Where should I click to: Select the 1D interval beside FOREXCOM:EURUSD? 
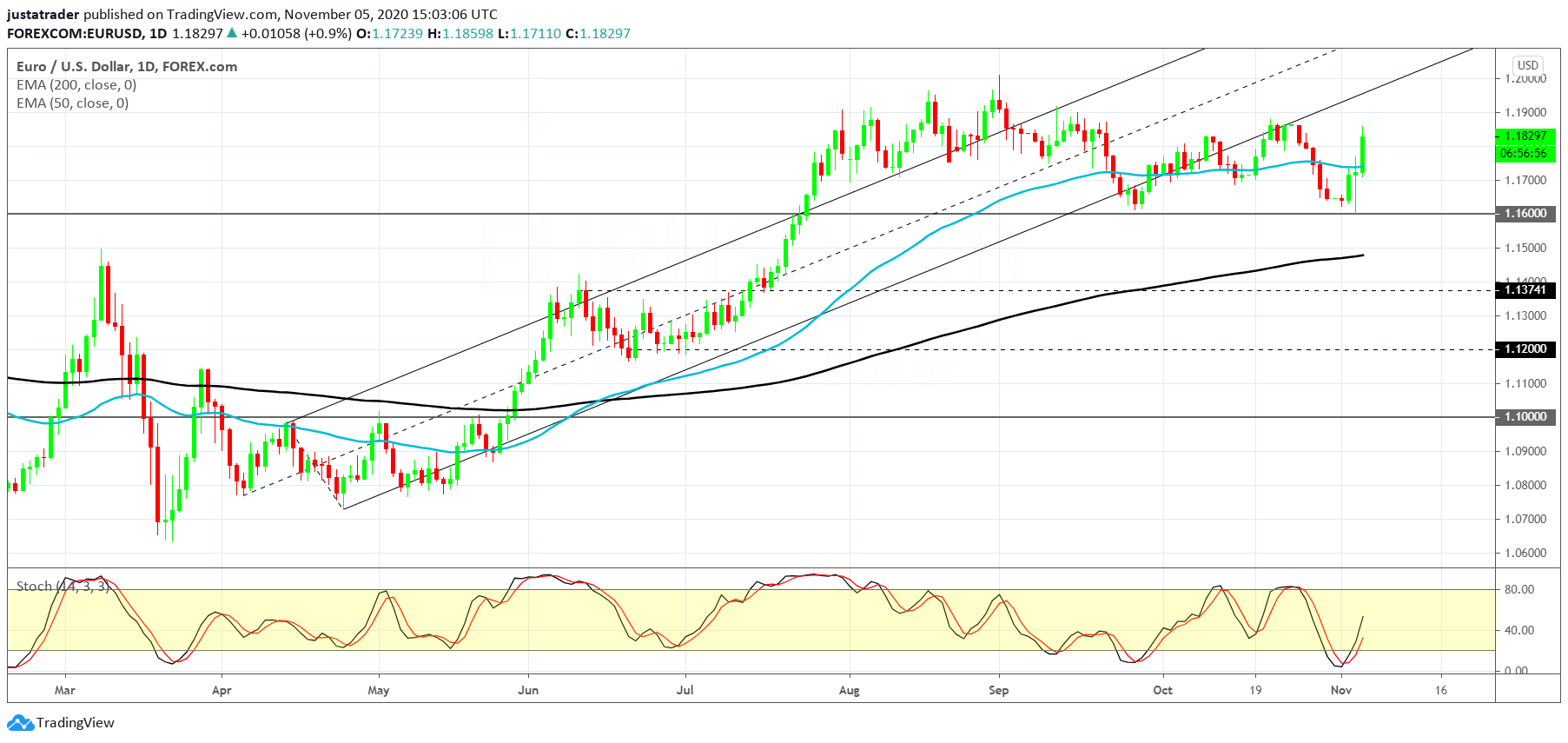click(x=158, y=33)
